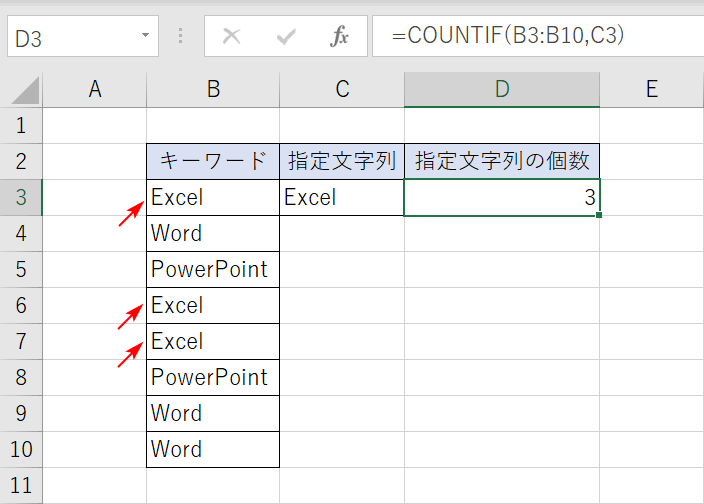Screen dimensions: 704x504
Task: Select row 1 header
Action: pos(21,126)
